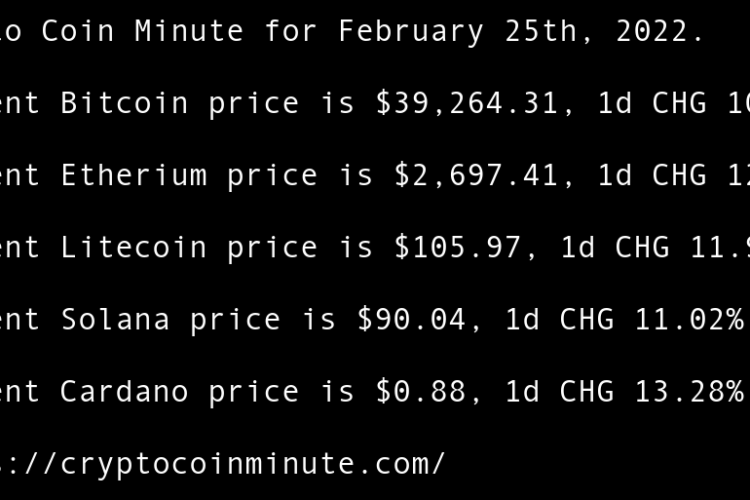750x500 pixels.
Task: Click the word Bitcoin
Action: pos(124,103)
